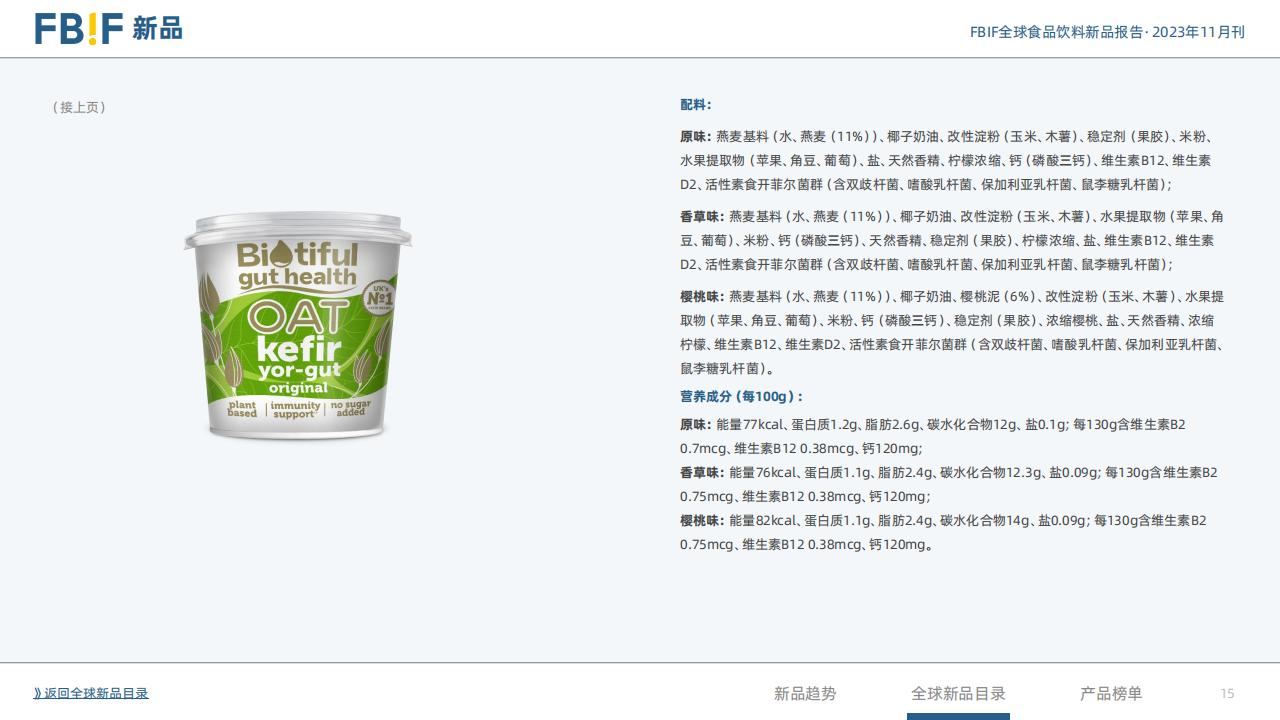Click the FBIF logo in header
The width and height of the screenshot is (1280, 720).
point(79,29)
